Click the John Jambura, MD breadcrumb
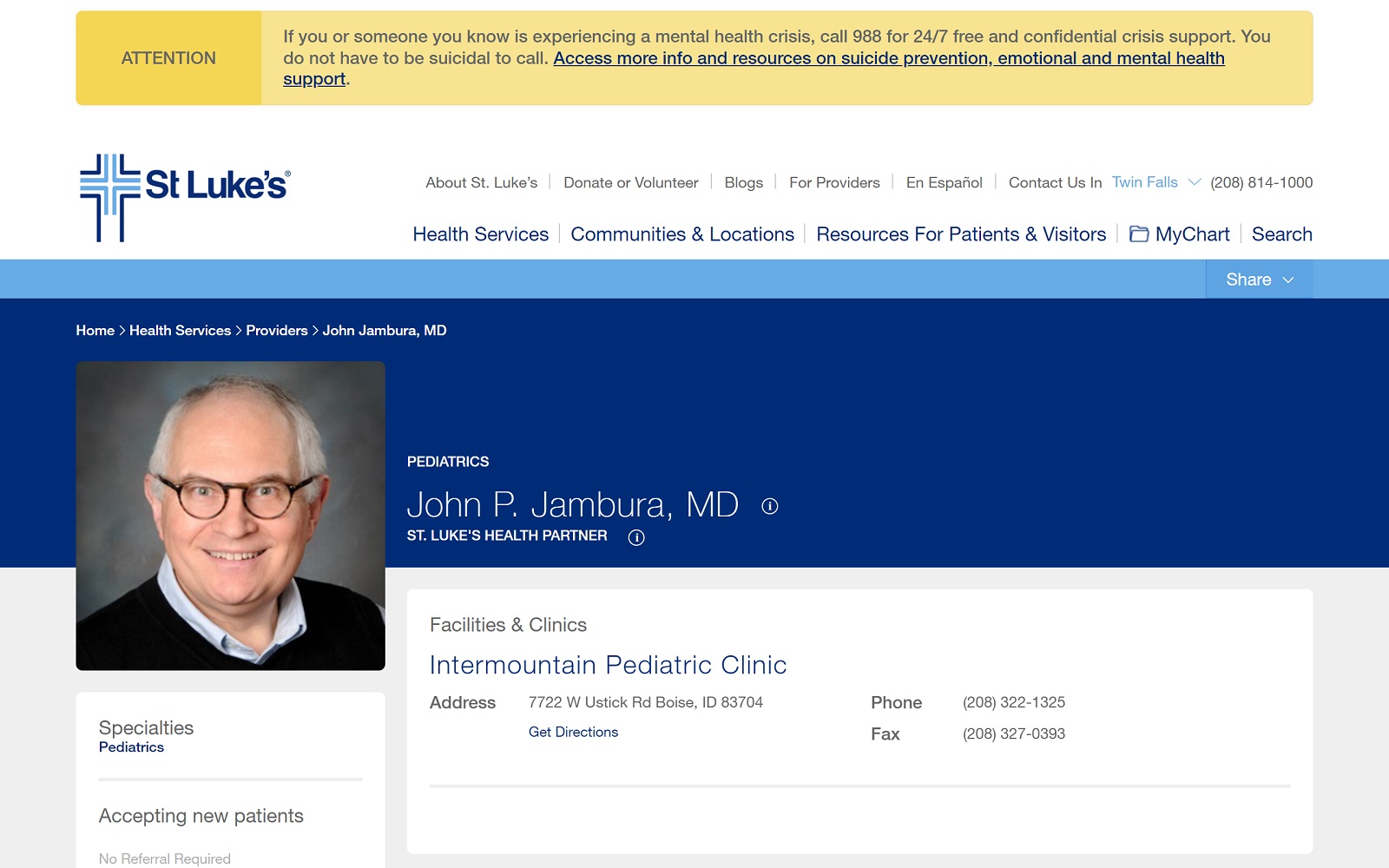 385,331
